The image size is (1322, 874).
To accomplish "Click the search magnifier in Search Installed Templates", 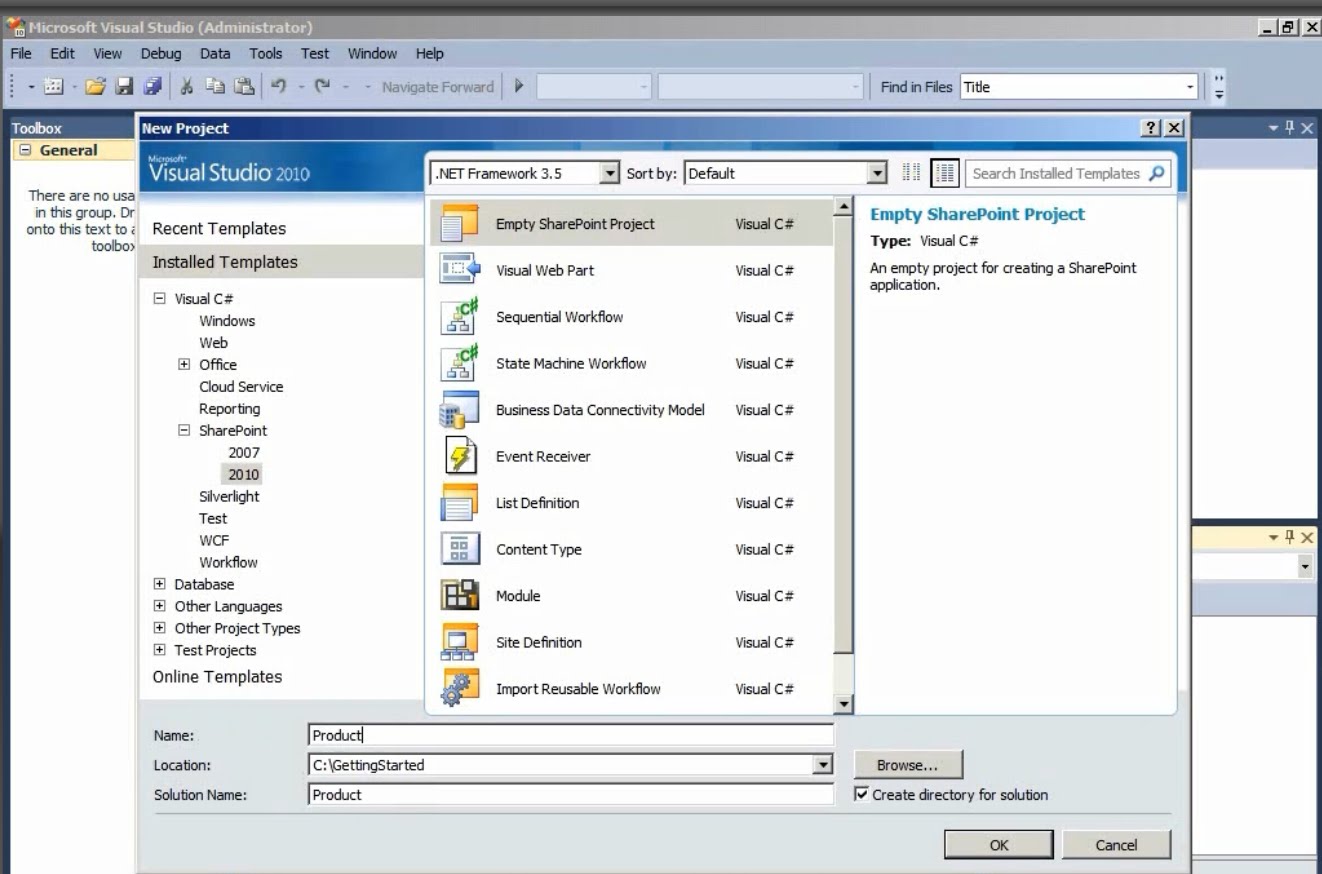I will pyautogui.click(x=1158, y=172).
